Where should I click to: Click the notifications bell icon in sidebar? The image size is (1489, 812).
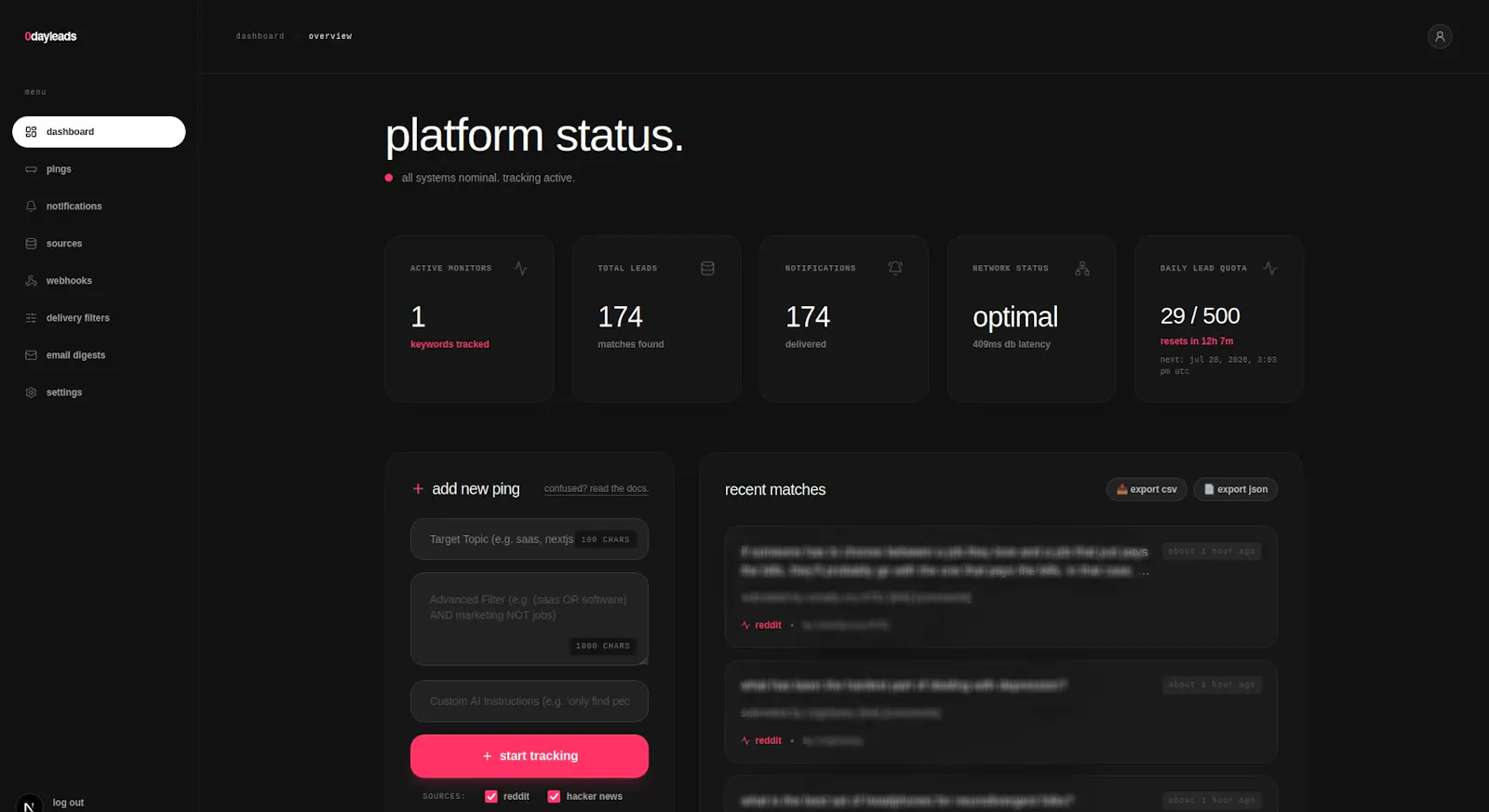[31, 206]
